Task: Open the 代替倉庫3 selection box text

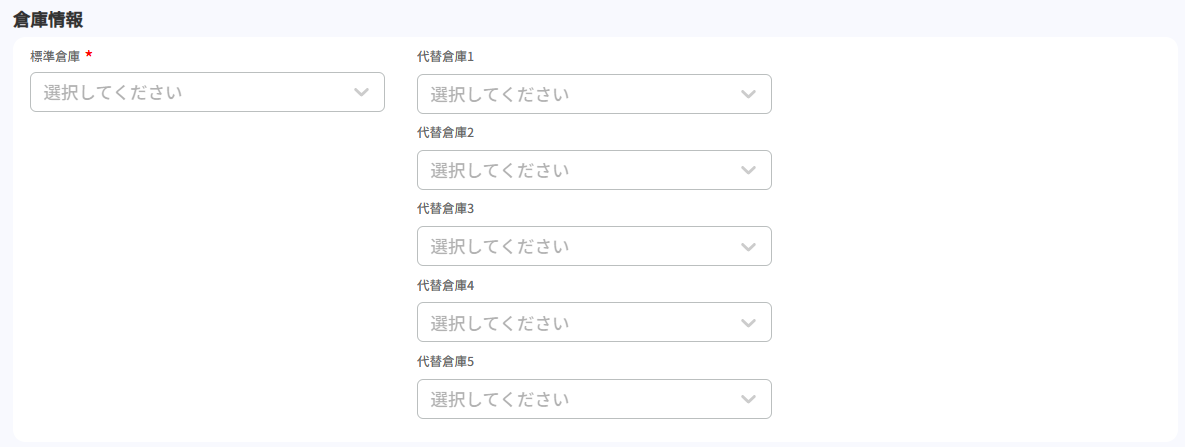Action: (500, 246)
